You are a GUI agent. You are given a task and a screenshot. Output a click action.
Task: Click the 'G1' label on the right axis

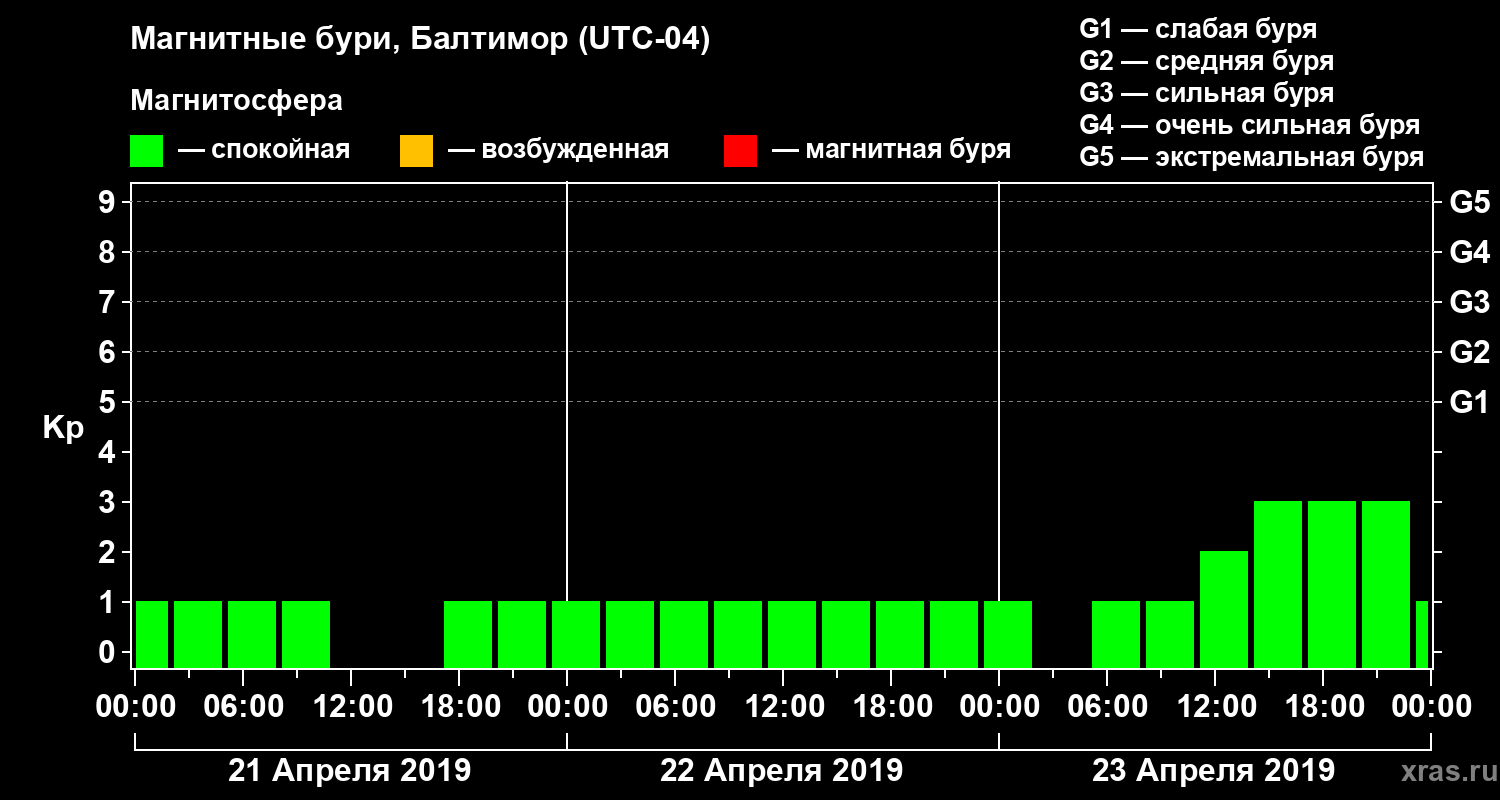pyautogui.click(x=1470, y=403)
